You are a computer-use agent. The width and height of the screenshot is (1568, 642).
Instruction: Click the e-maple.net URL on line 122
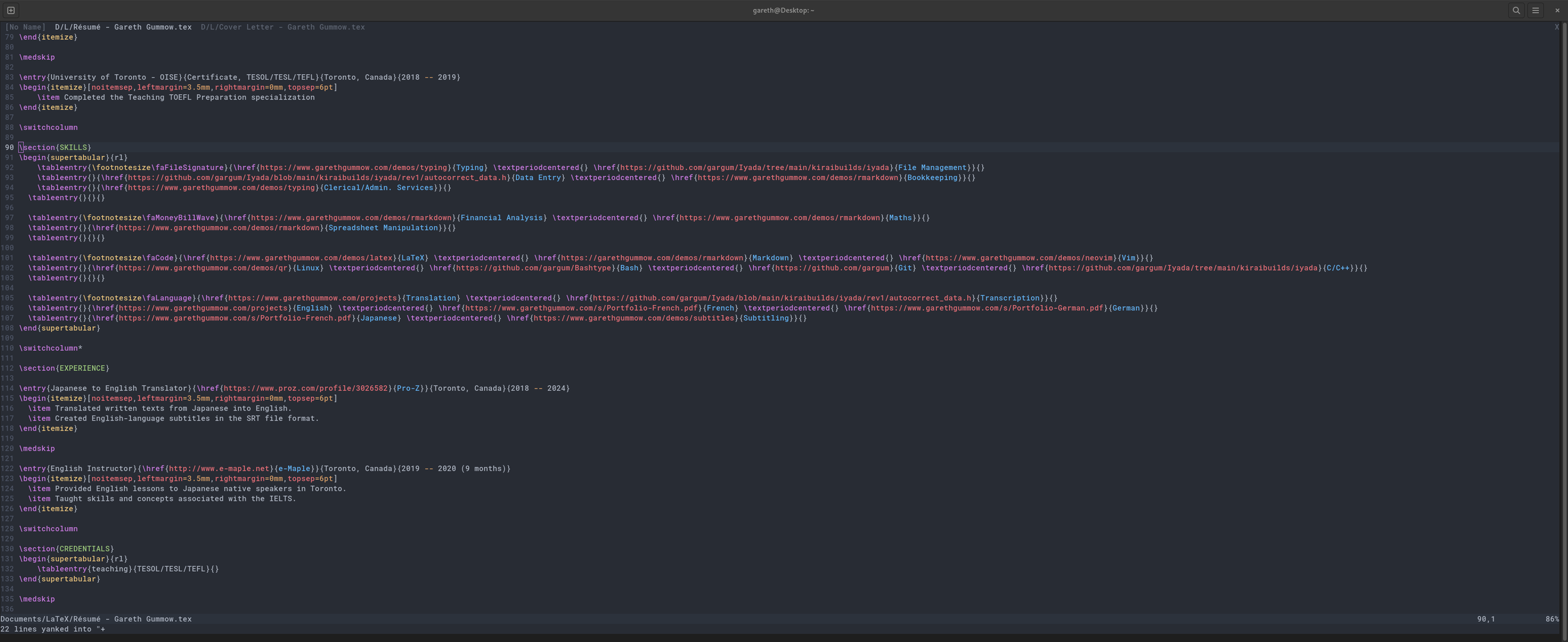click(x=219, y=469)
